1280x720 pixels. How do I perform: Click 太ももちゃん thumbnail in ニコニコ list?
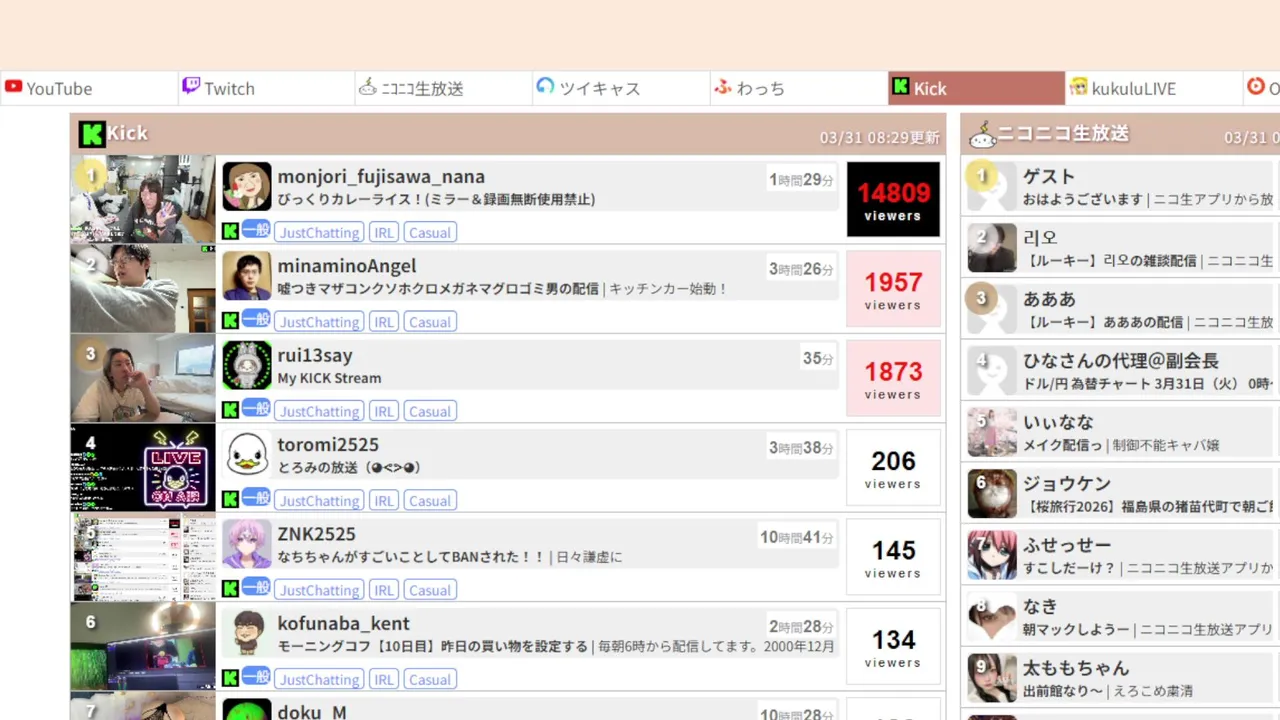(x=992, y=678)
